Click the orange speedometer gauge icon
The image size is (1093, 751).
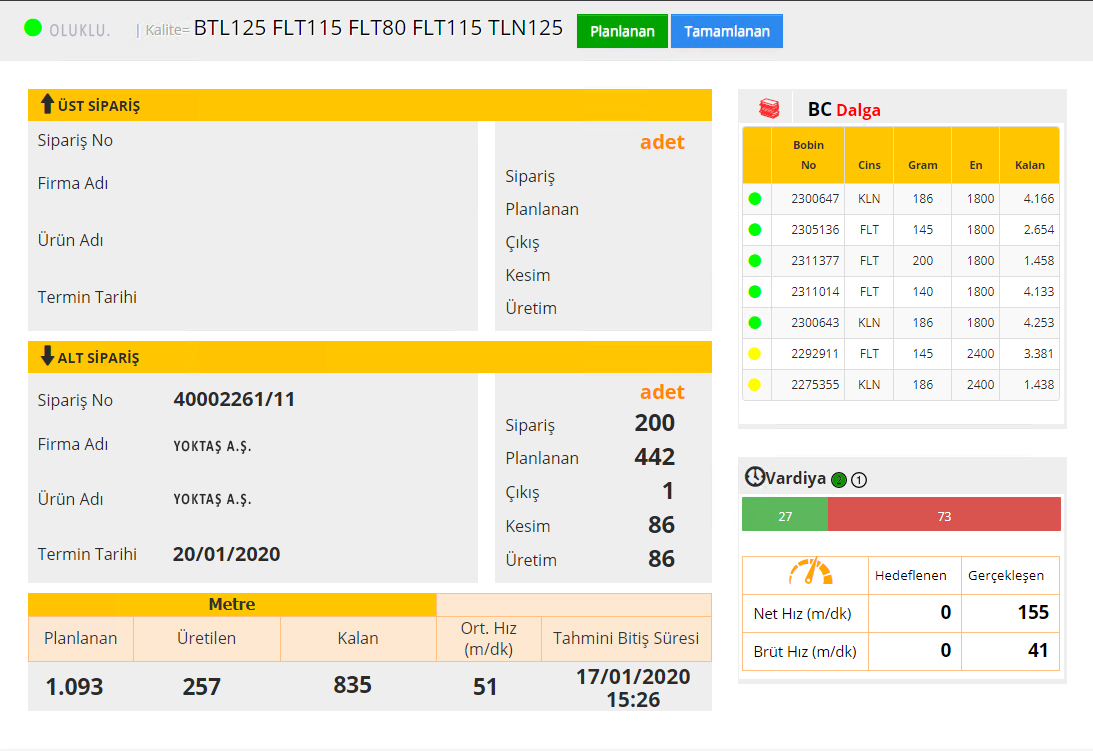click(x=809, y=573)
